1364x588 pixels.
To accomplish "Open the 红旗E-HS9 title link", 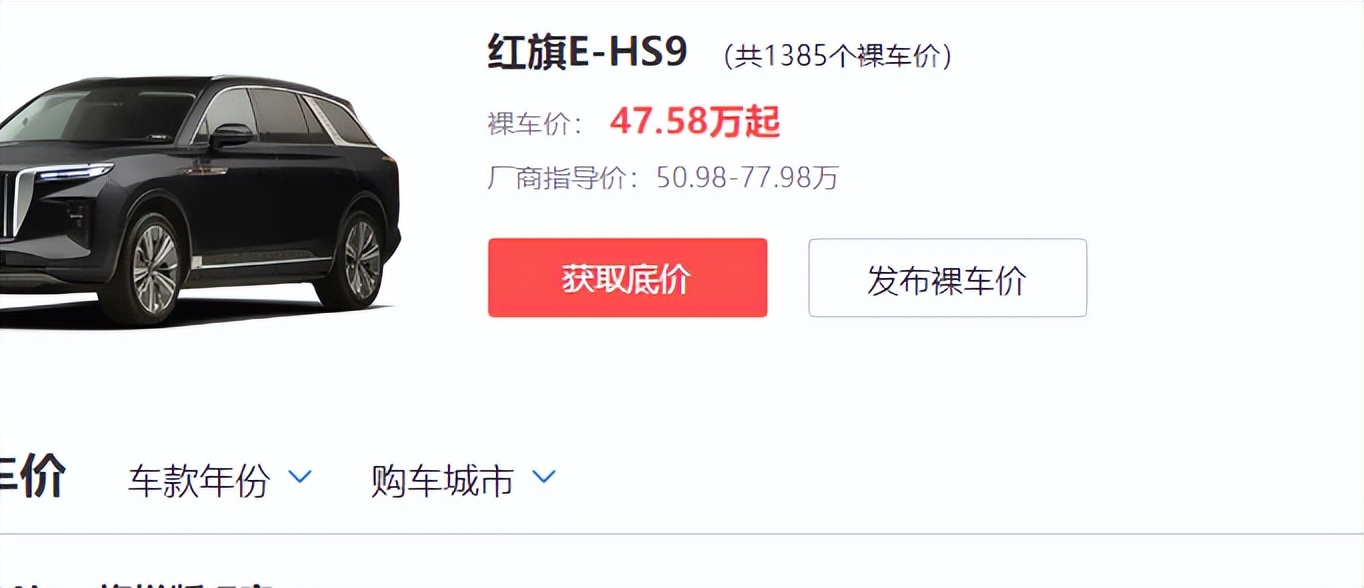I will click(x=588, y=52).
